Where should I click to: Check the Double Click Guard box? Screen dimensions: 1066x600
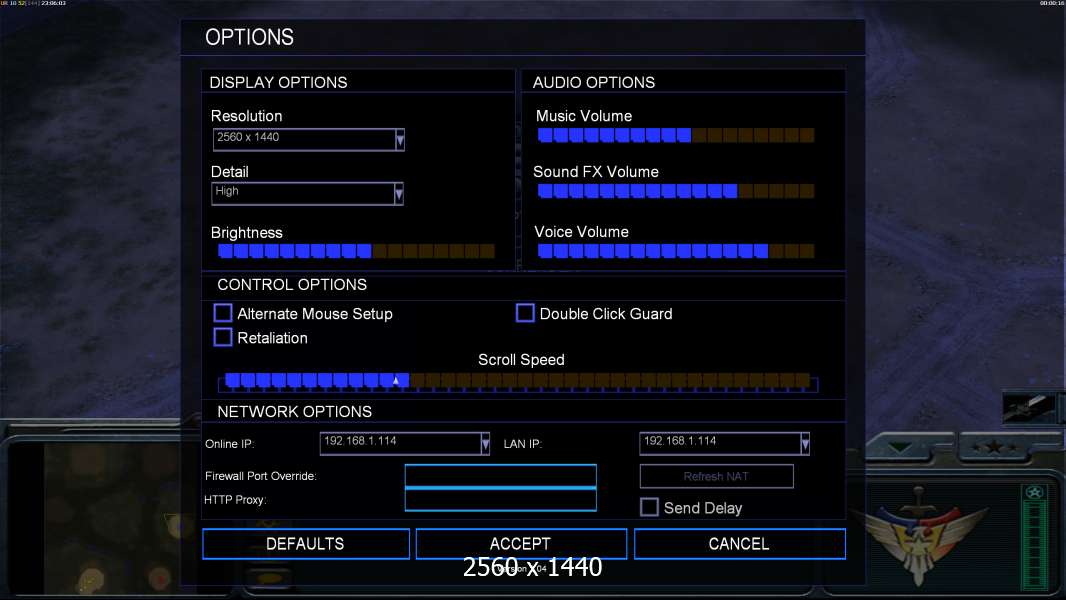525,314
